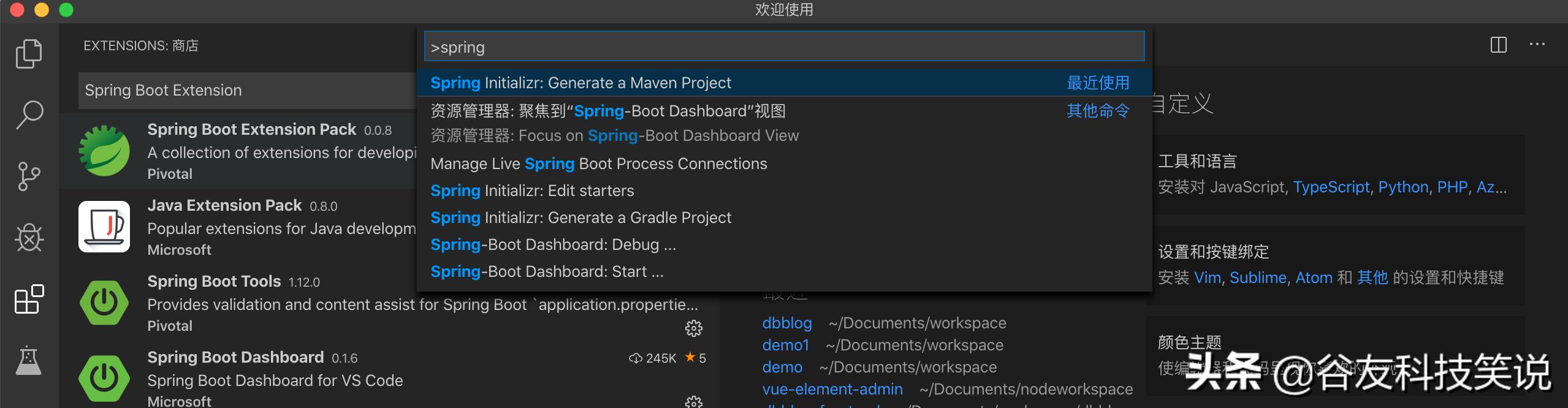Click the Spring Boot Extension Pack leaf icon

pos(104,151)
